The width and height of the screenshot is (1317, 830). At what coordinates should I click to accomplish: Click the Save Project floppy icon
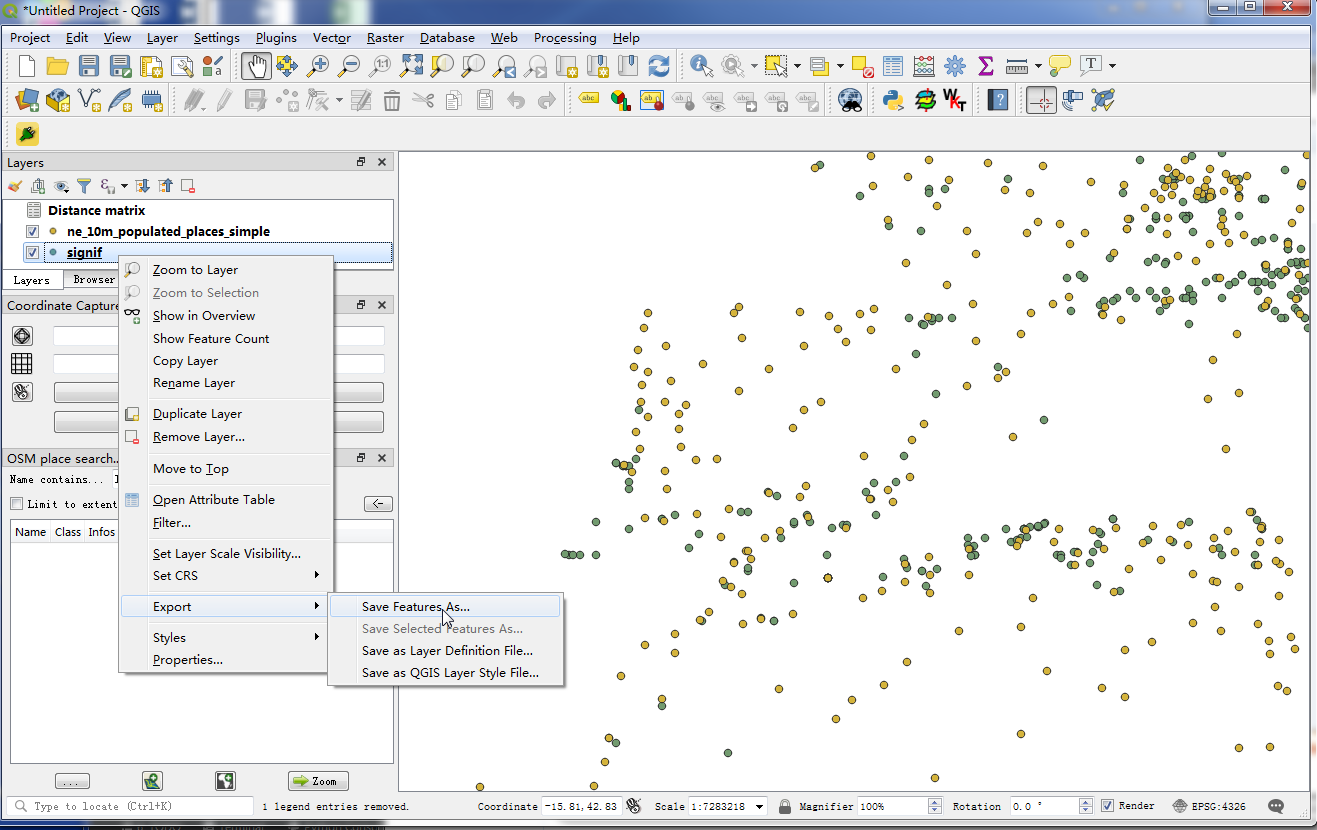click(x=89, y=66)
